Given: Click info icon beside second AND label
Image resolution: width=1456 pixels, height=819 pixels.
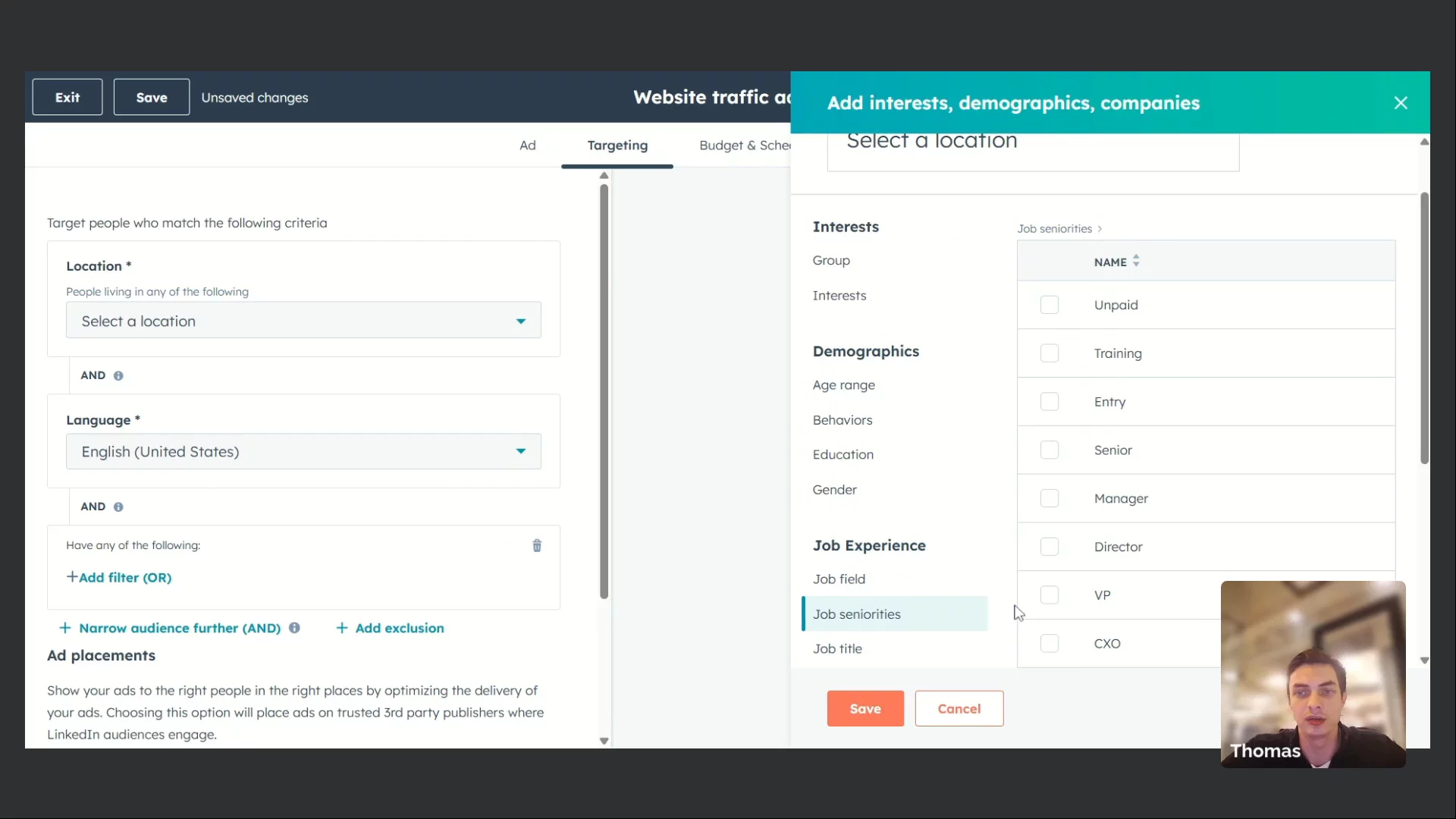Looking at the screenshot, I should (x=118, y=507).
